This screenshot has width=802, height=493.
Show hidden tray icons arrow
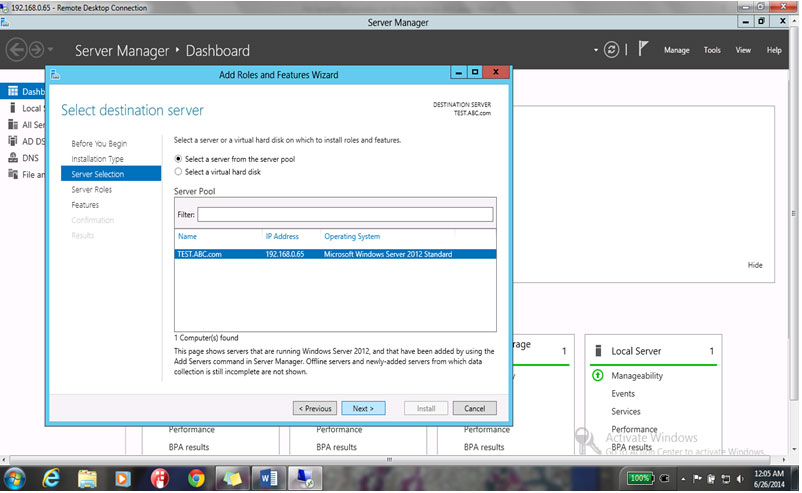pyautogui.click(x=683, y=479)
